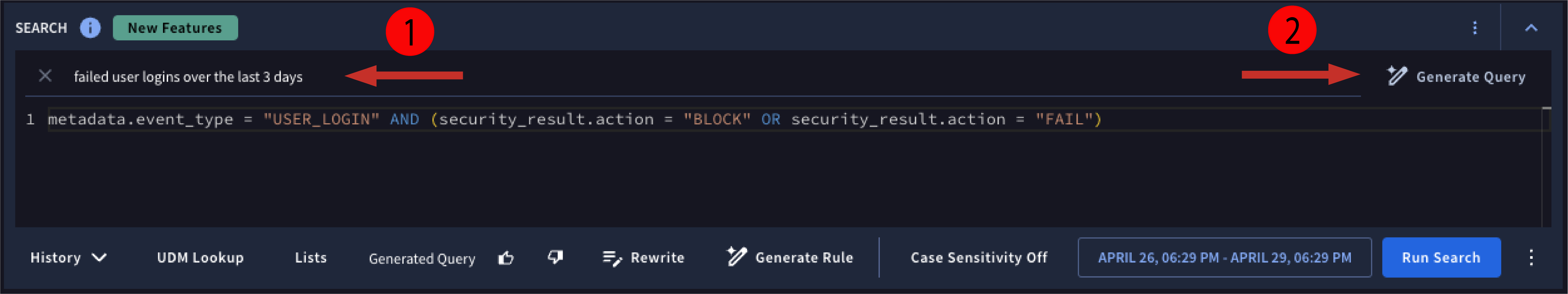Click the Generate Query wand icon
This screenshot has height=294, width=1568.
coord(1398,76)
